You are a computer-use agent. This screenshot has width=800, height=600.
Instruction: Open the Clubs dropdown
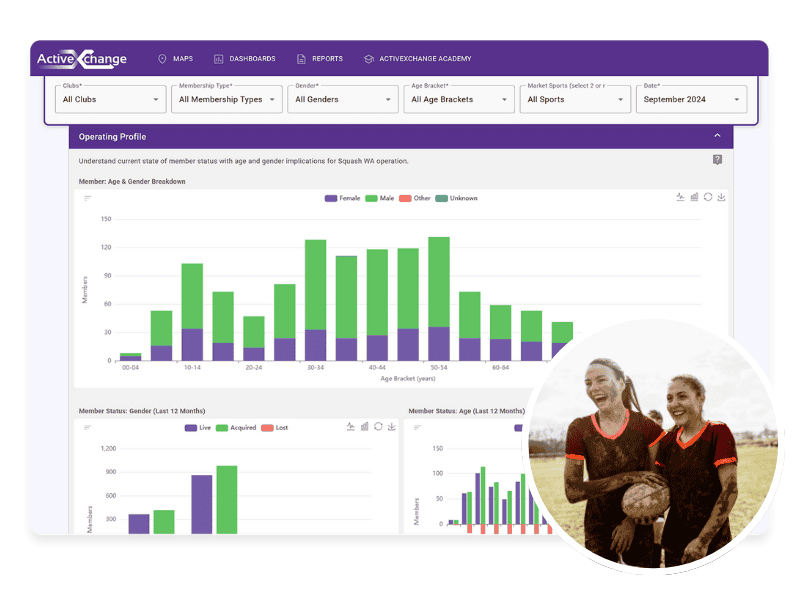(110, 99)
